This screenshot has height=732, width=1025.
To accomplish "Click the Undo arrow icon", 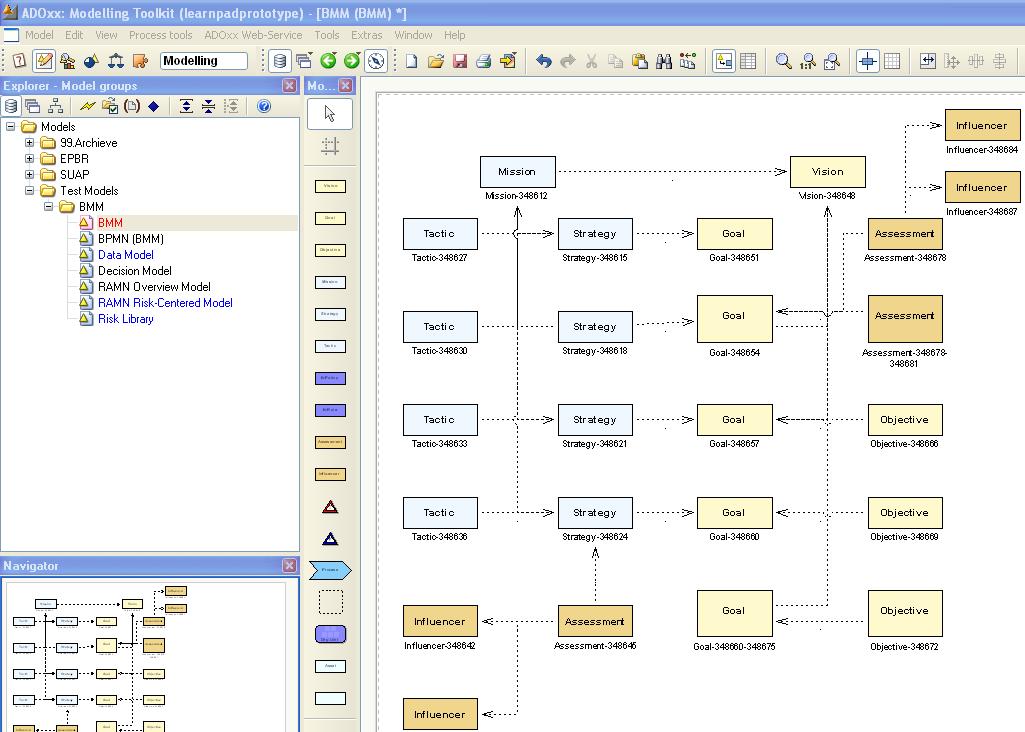I will click(543, 61).
